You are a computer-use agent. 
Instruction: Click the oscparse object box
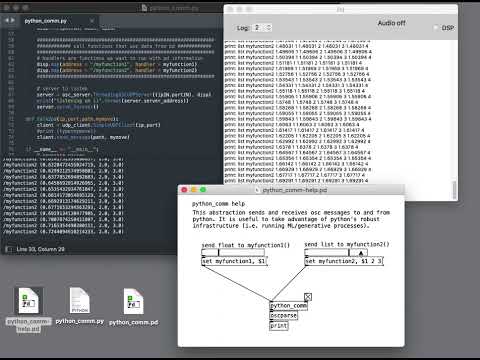(283, 315)
